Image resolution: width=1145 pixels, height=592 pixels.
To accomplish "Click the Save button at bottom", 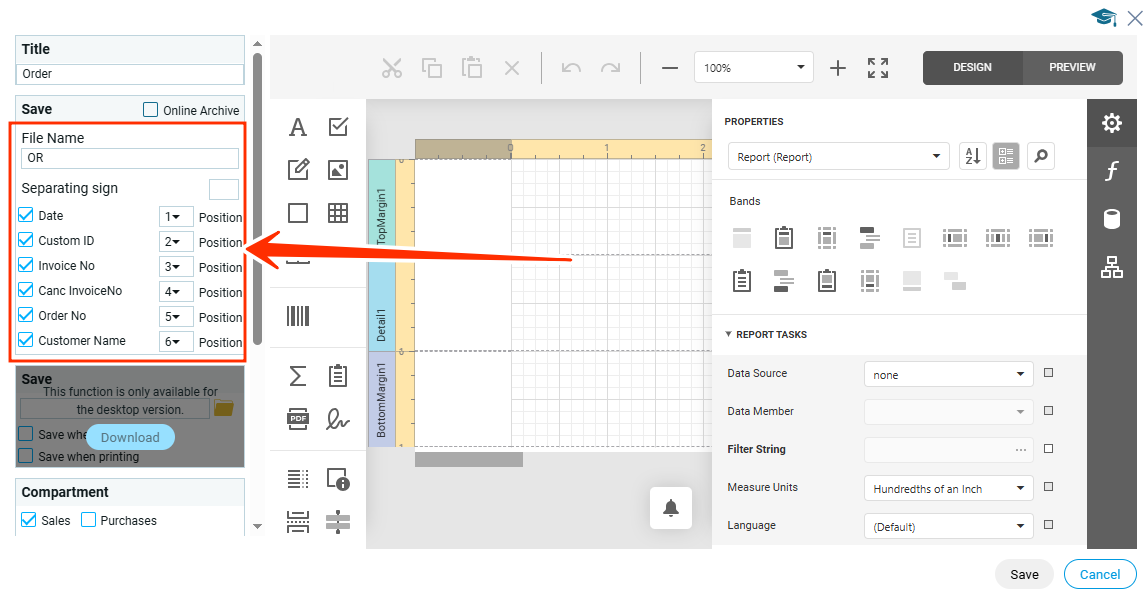I will pyautogui.click(x=1024, y=574).
